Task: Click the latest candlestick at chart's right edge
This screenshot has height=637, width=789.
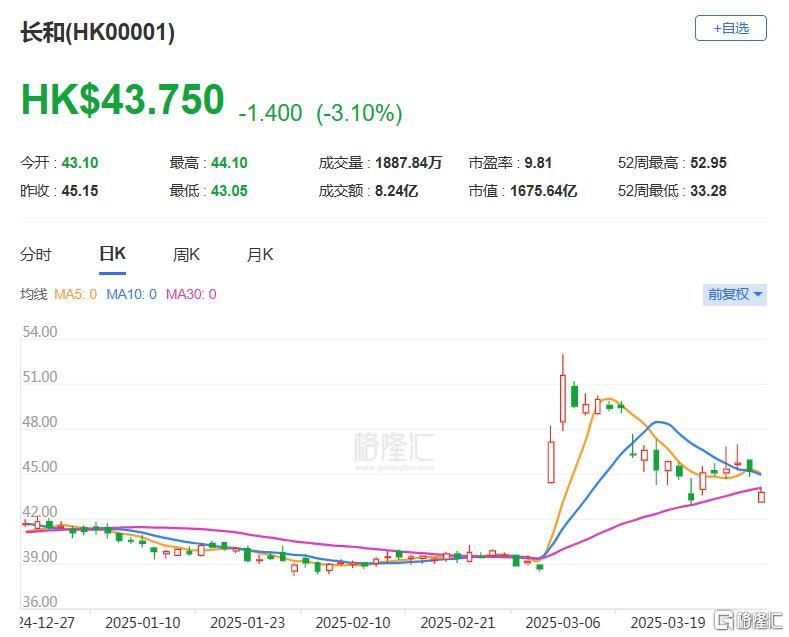Action: pyautogui.click(x=761, y=496)
